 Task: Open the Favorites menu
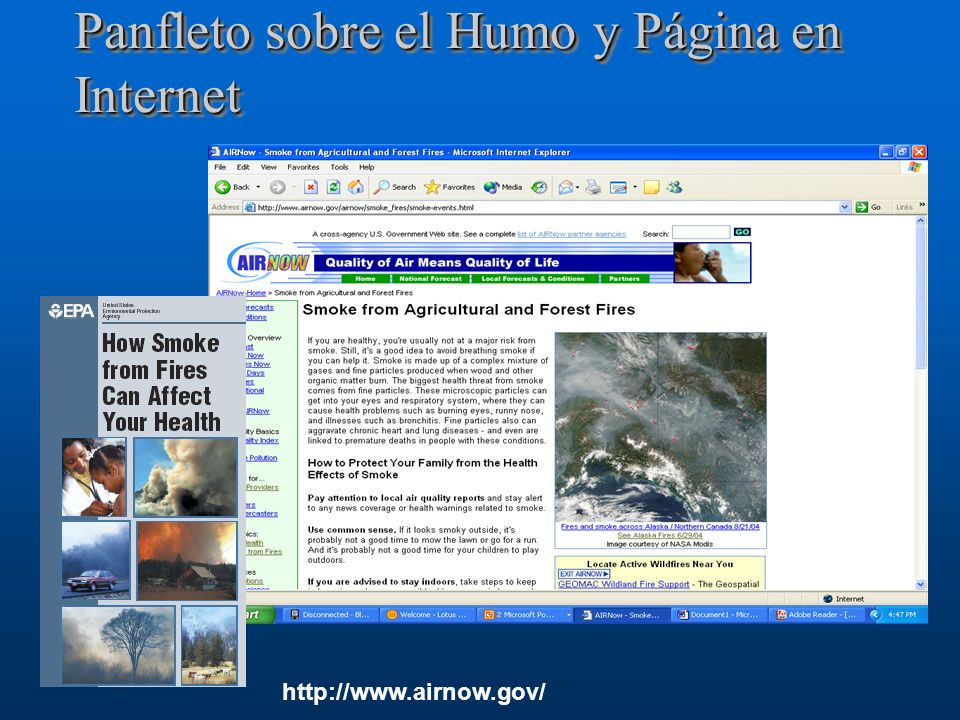[x=303, y=167]
